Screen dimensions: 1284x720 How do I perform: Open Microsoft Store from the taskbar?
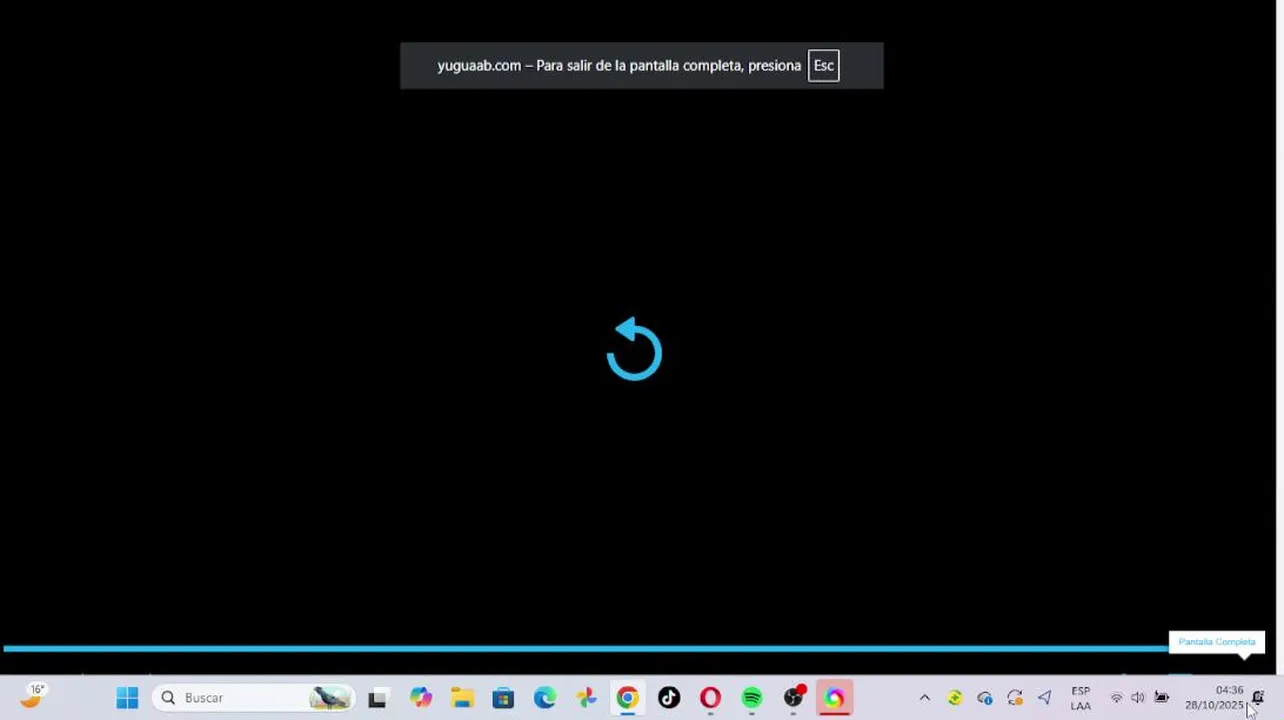click(503, 698)
